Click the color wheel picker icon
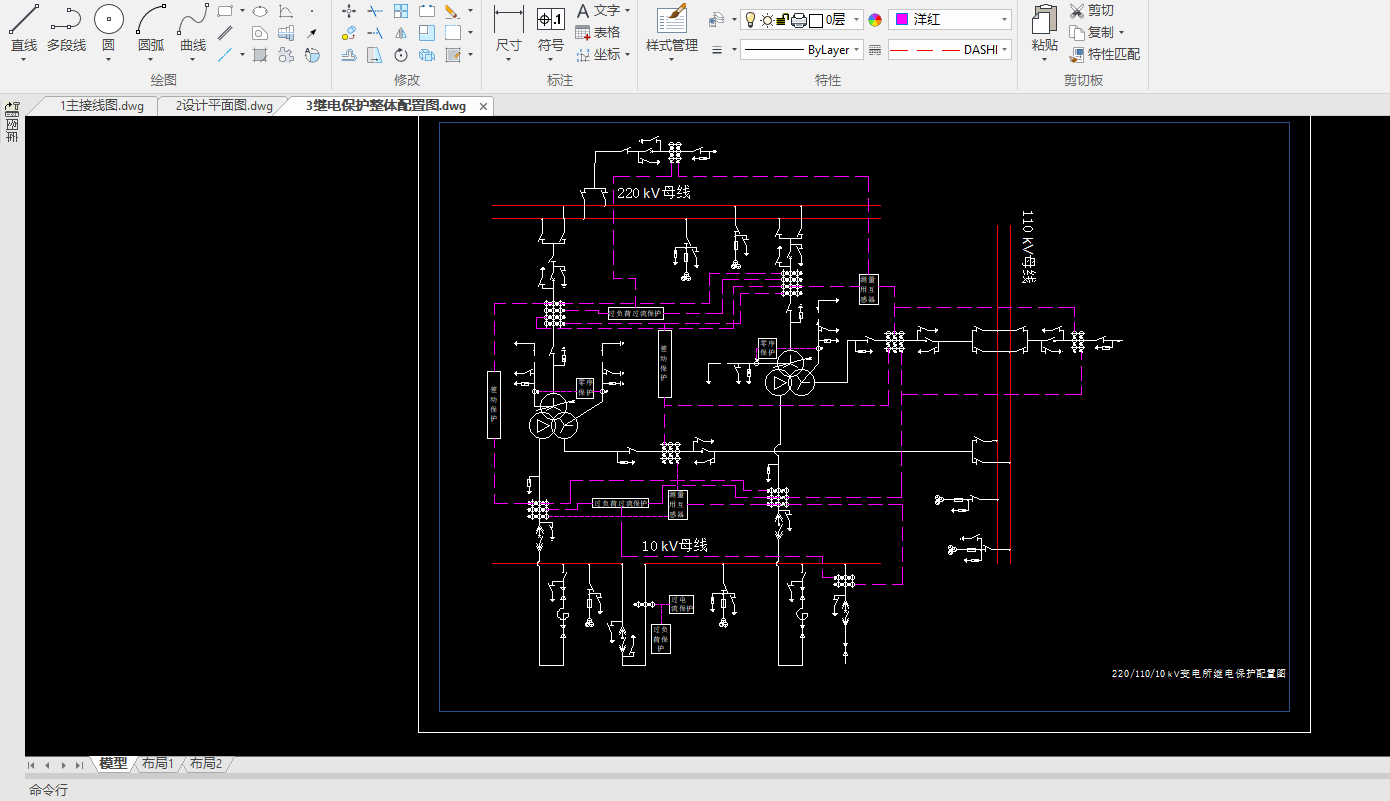The width and height of the screenshot is (1390, 801). (x=875, y=19)
